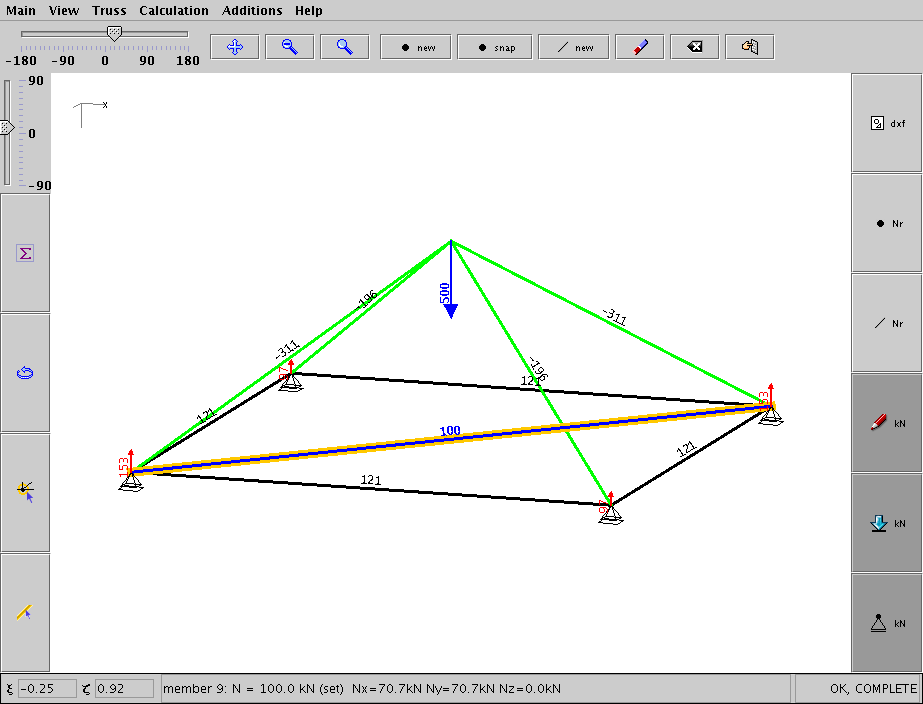Open the Truss menu
The height and width of the screenshot is (704, 923).
click(109, 10)
